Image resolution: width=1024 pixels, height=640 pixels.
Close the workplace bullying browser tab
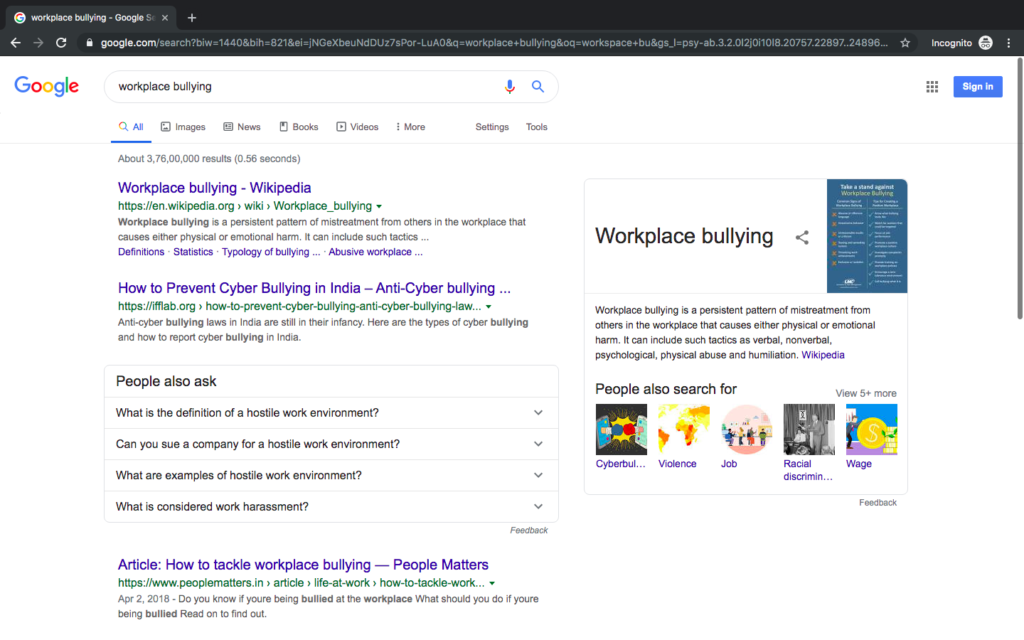(165, 18)
